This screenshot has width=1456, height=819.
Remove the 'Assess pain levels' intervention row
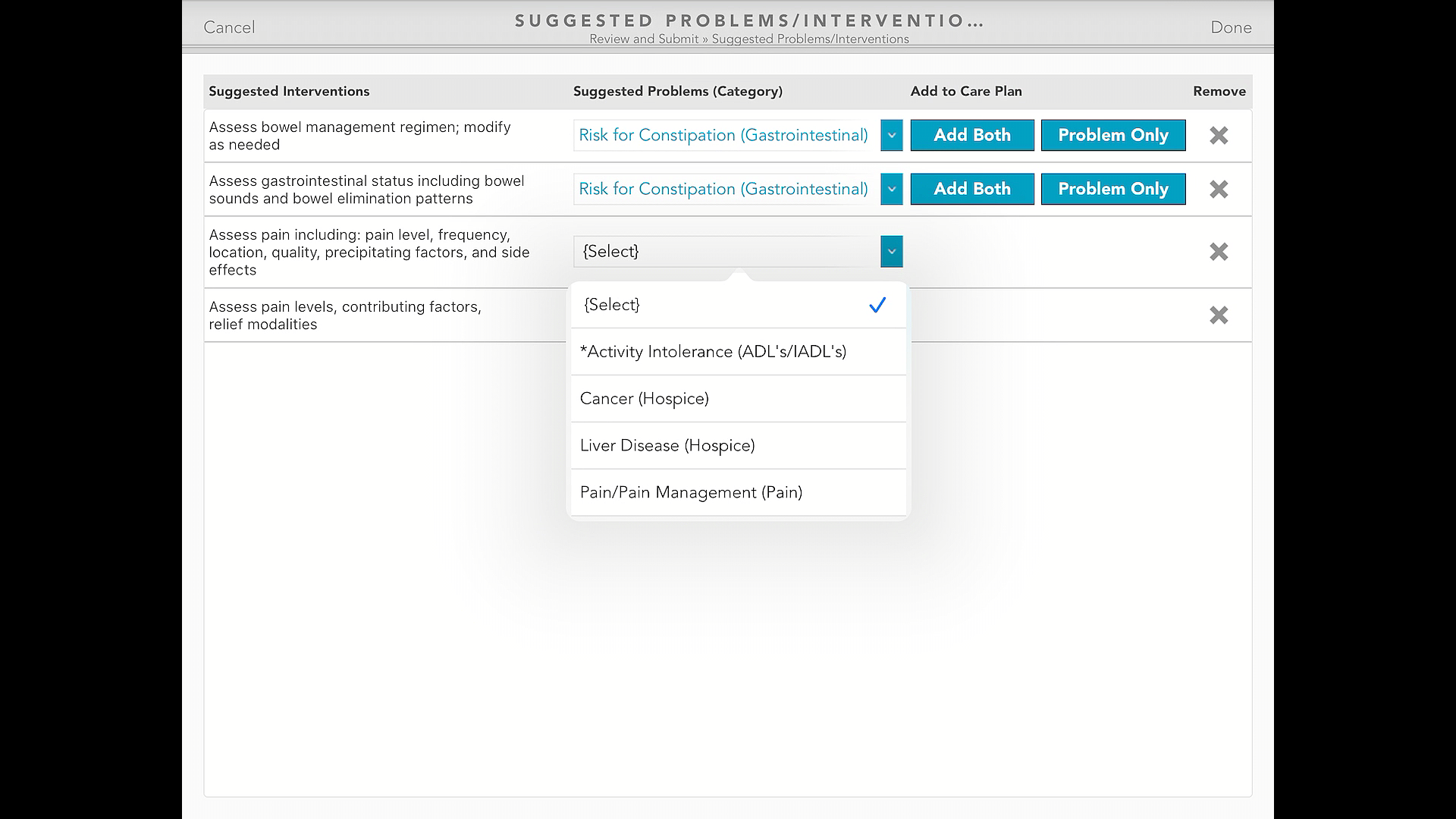1218,315
